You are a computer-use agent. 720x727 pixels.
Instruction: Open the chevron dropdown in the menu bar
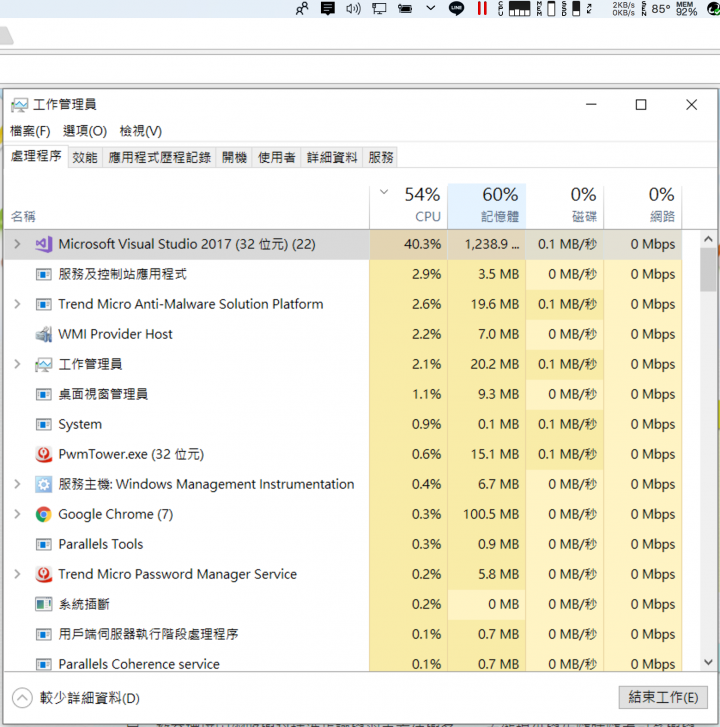click(x=431, y=8)
